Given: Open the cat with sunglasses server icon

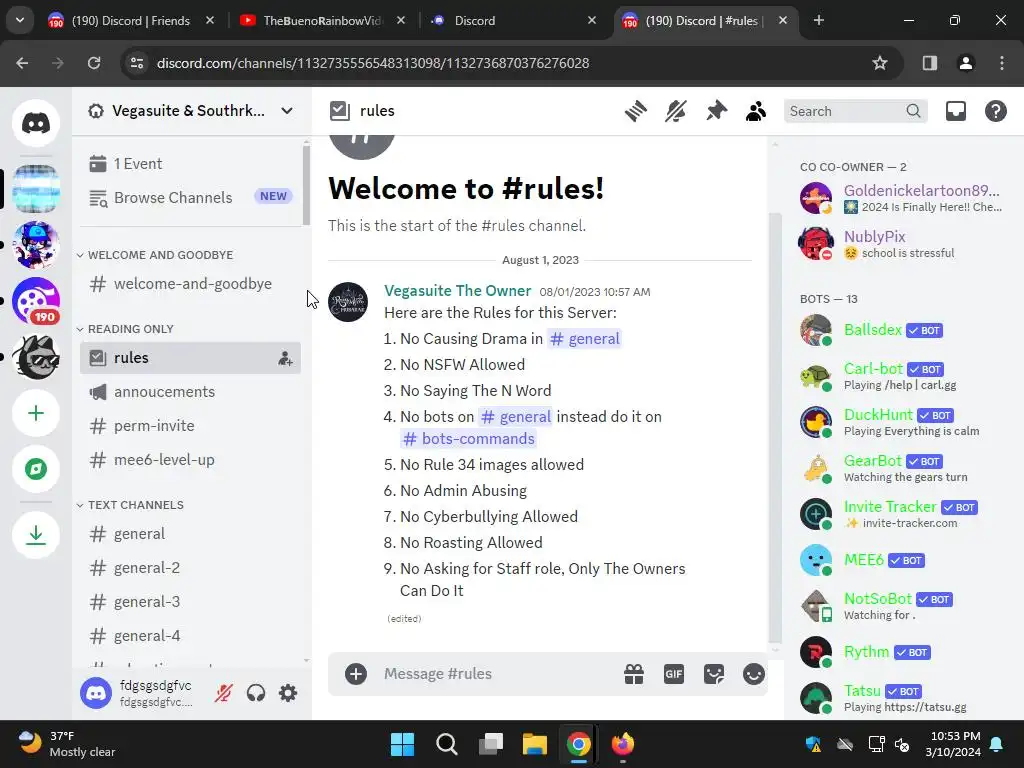Looking at the screenshot, I should pyautogui.click(x=36, y=357).
